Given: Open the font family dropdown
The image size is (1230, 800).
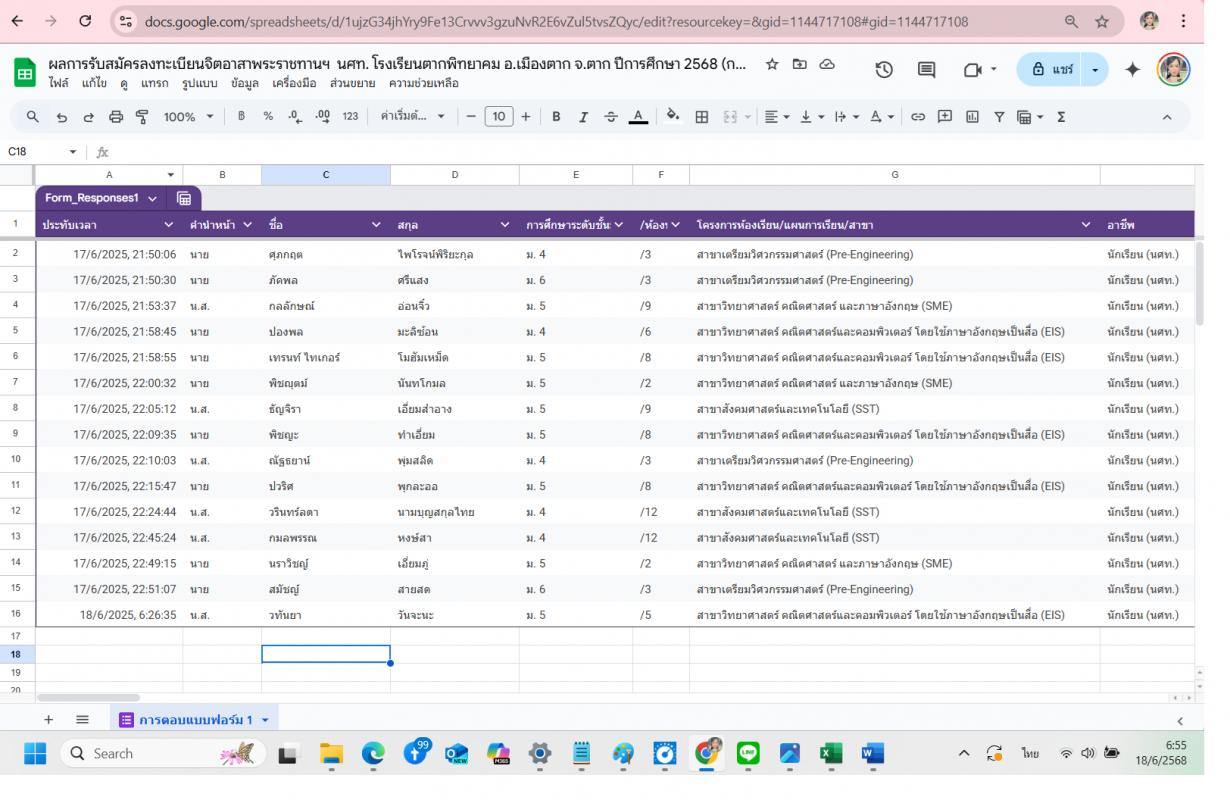Looking at the screenshot, I should tap(413, 117).
